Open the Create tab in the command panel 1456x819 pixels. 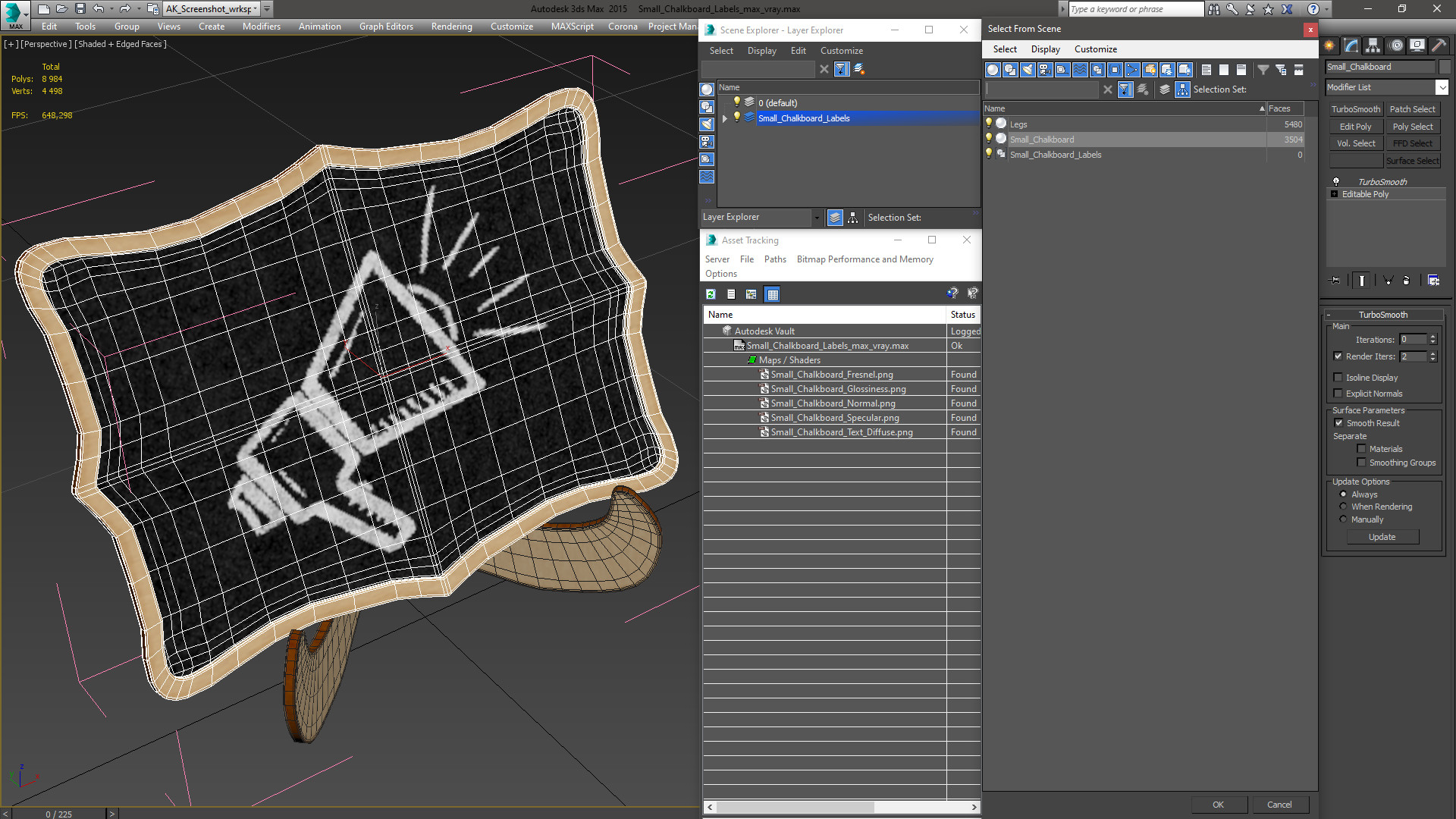pyautogui.click(x=1329, y=45)
